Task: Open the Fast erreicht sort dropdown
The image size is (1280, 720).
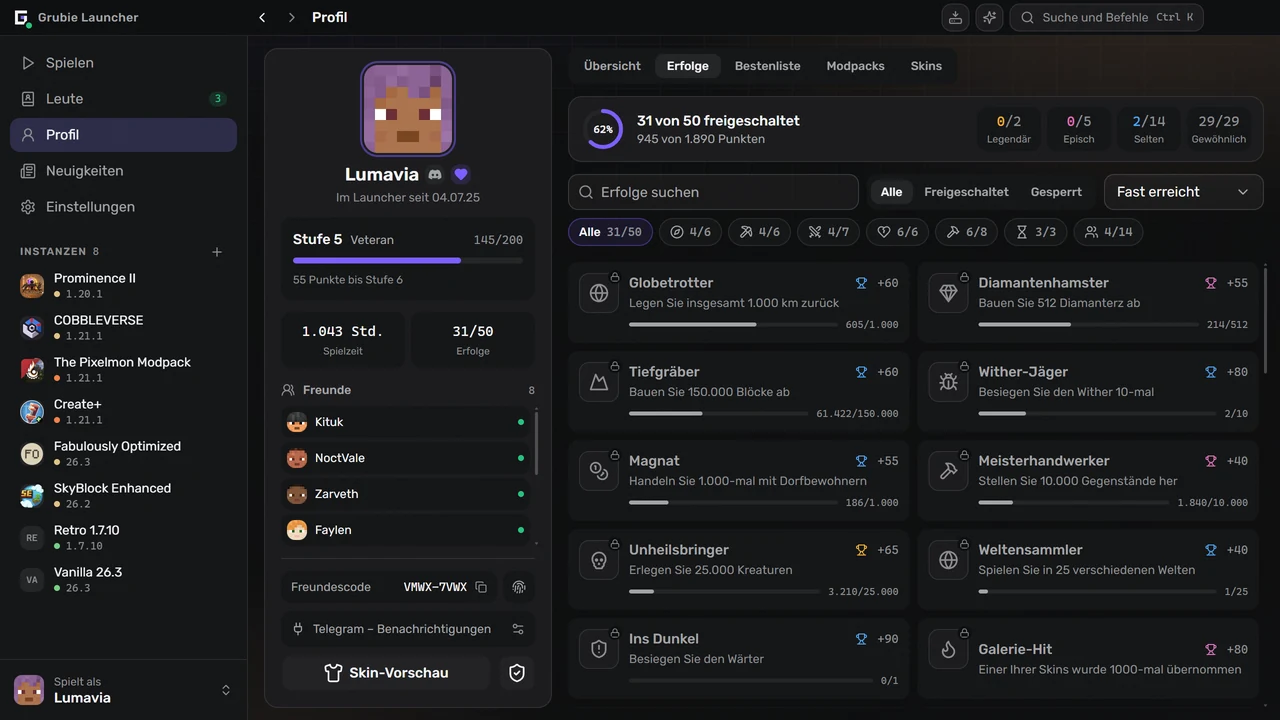Action: (x=1183, y=192)
